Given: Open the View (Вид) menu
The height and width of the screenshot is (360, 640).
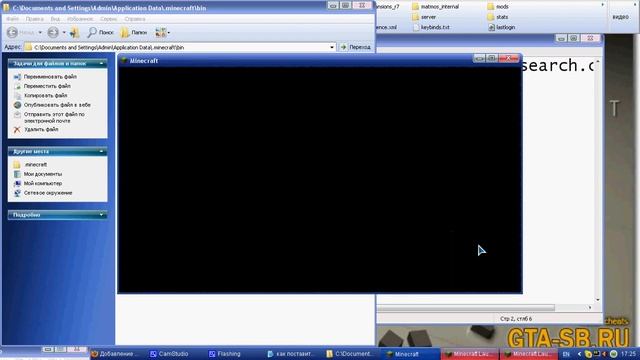Looking at the screenshot, I should click(x=55, y=19).
